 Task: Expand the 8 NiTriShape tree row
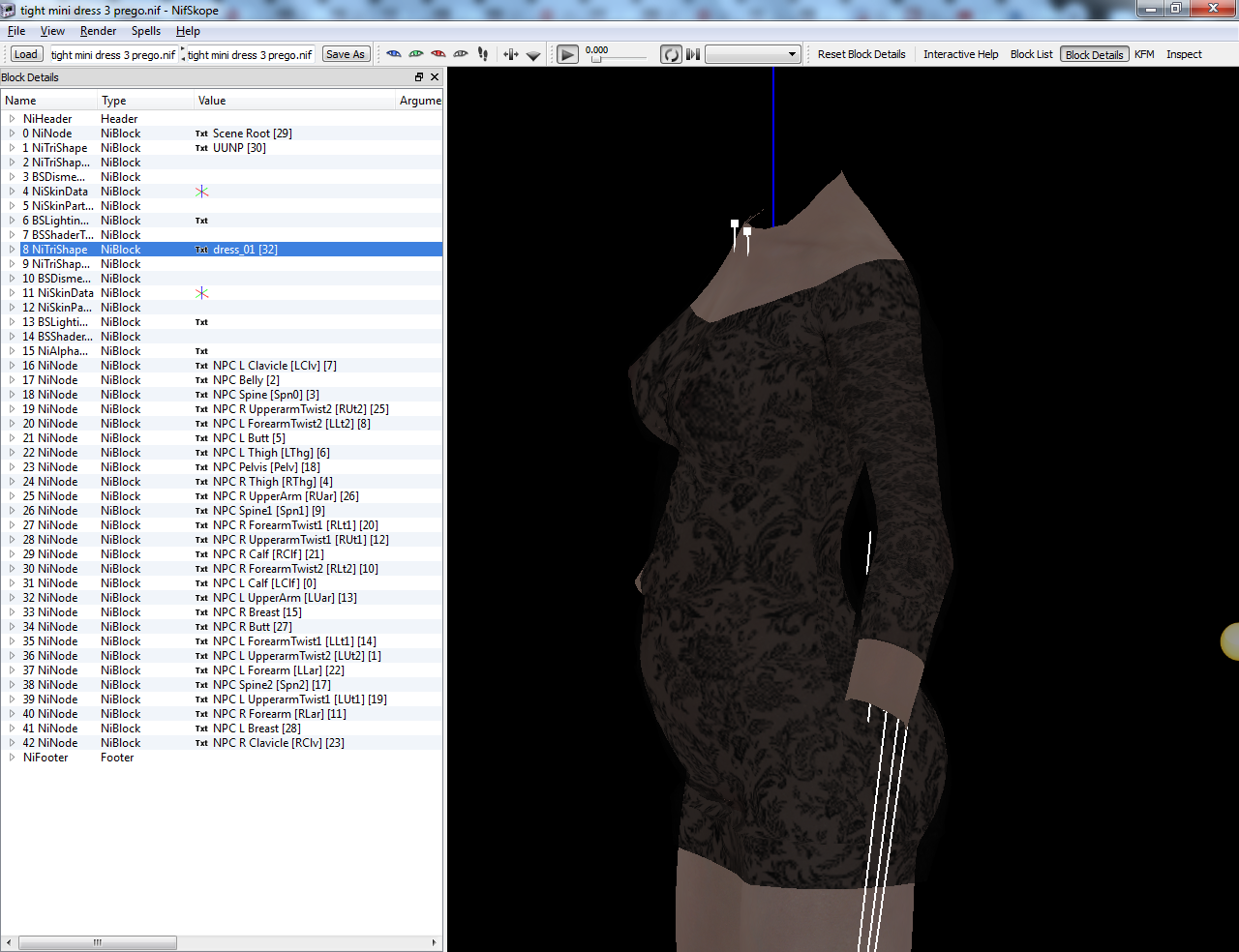pos(12,250)
